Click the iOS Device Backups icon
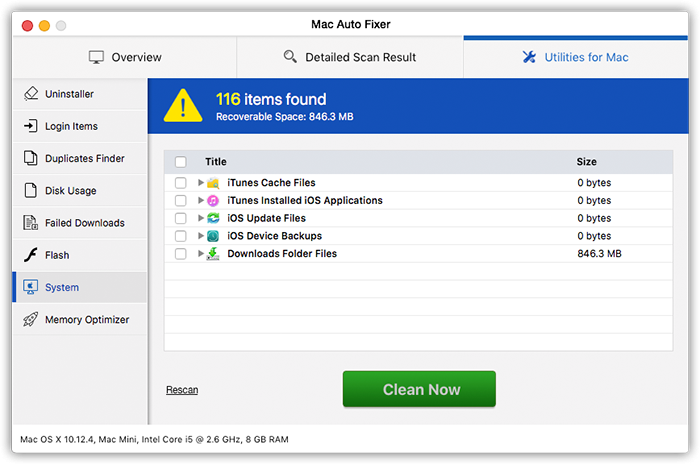Viewport: 700px width, 465px height. tap(213, 236)
